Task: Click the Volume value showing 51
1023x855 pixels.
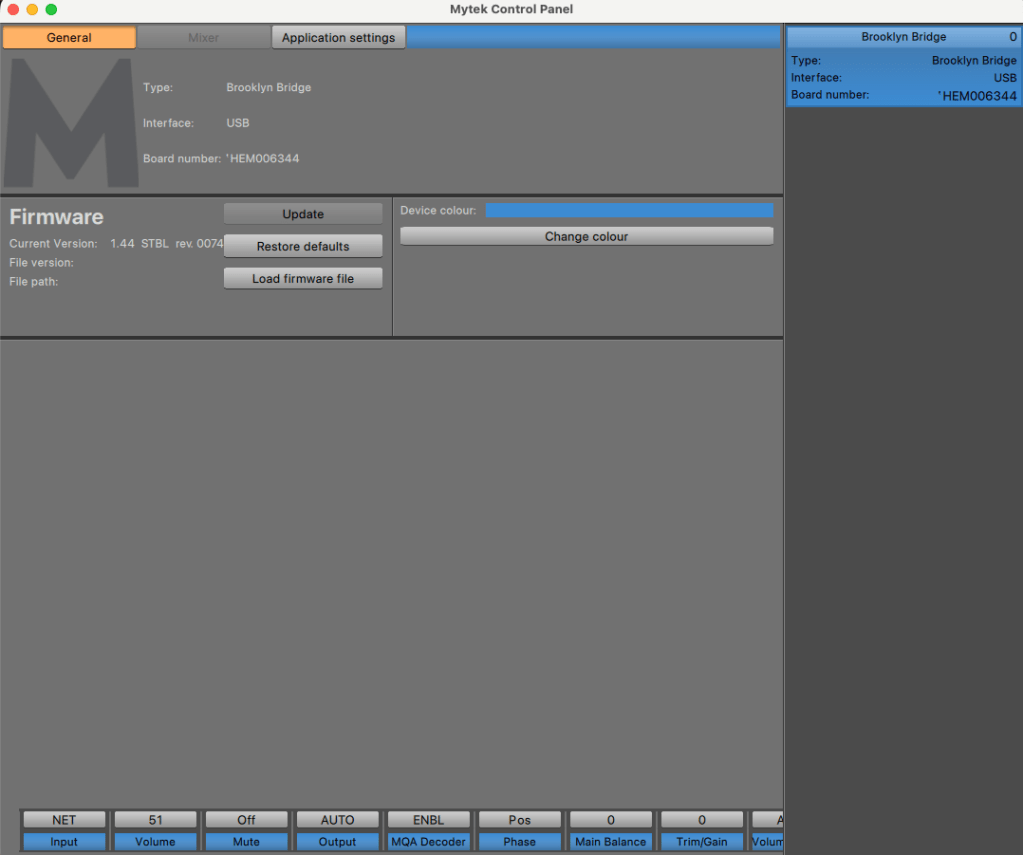Action: click(155, 820)
